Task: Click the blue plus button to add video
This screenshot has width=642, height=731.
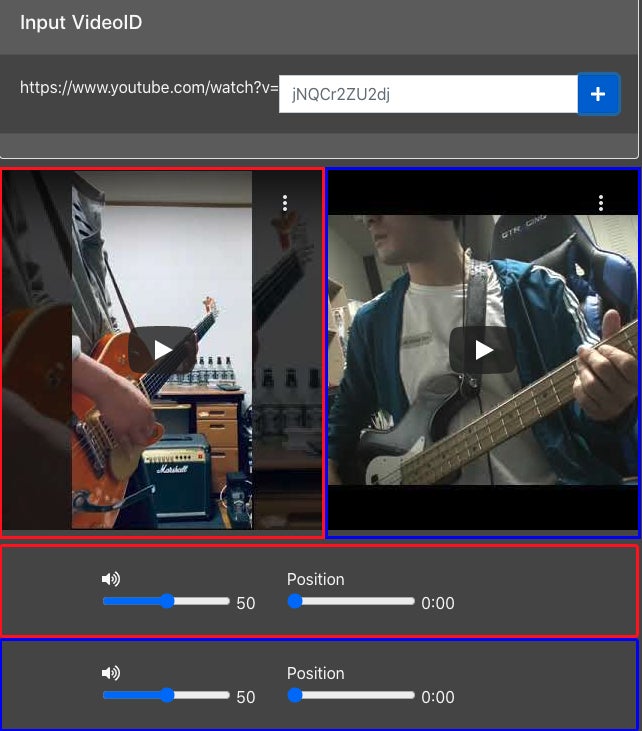Action: coord(598,94)
